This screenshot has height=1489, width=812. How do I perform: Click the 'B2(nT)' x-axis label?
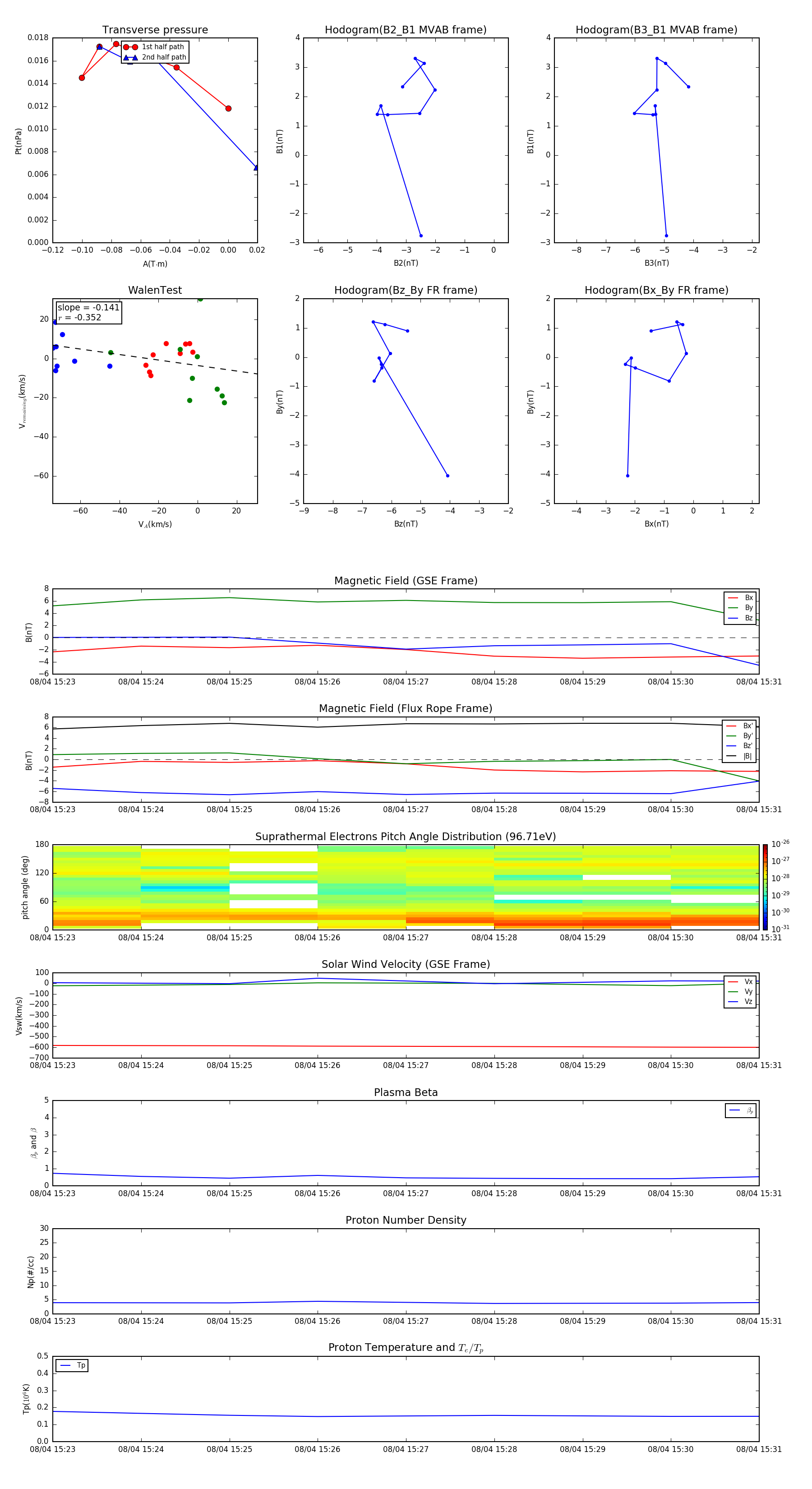(406, 264)
